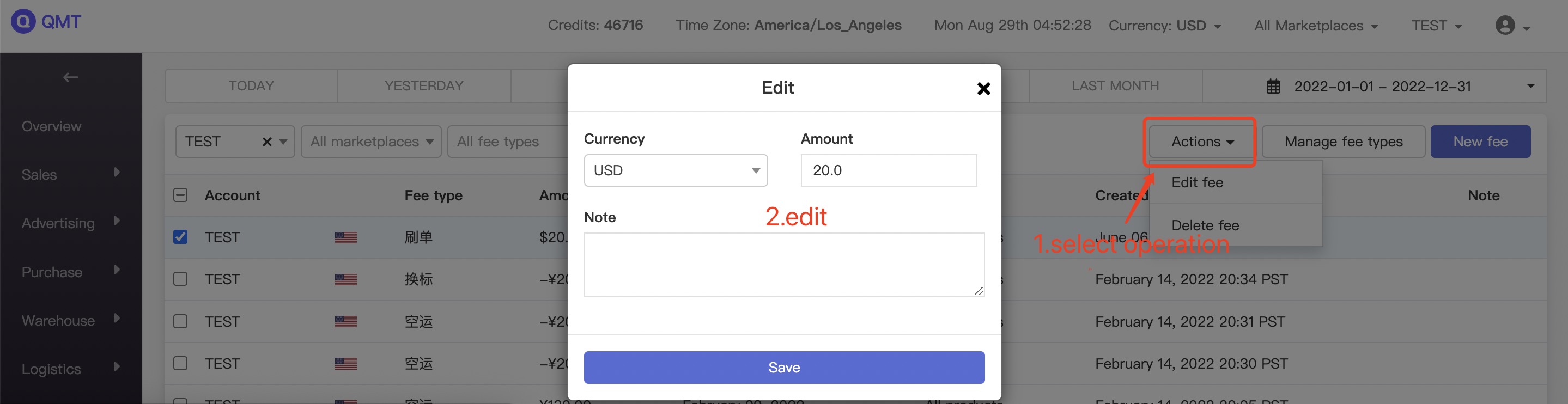Image resolution: width=1568 pixels, height=404 pixels.
Task: Click the calendar icon in date range
Action: tap(1273, 87)
